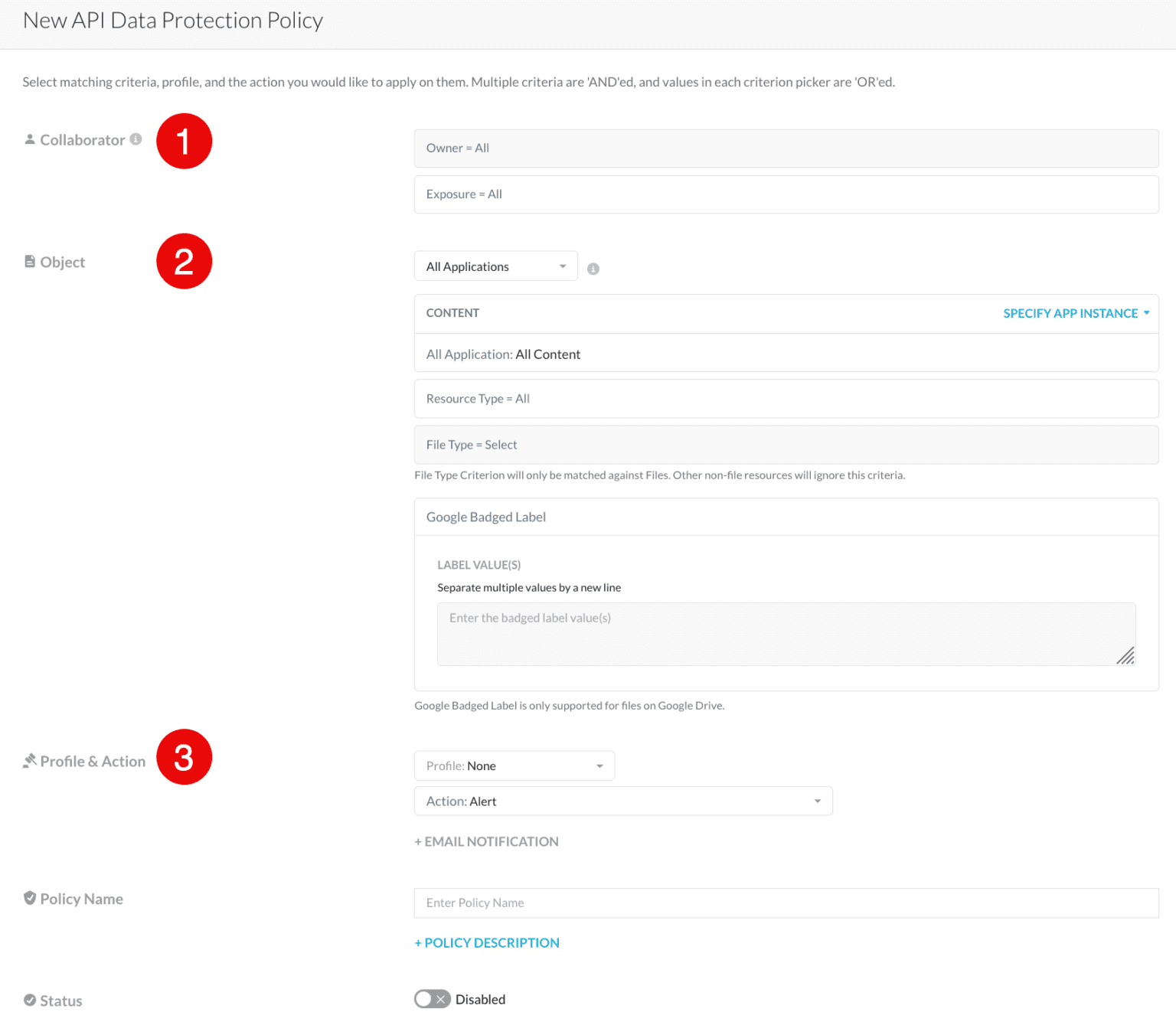
Task: Click the Enter Policy Name field
Action: [786, 903]
